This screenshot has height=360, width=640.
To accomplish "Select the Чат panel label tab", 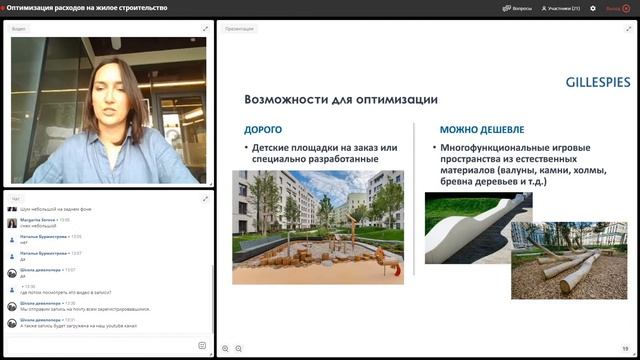I will [16, 199].
